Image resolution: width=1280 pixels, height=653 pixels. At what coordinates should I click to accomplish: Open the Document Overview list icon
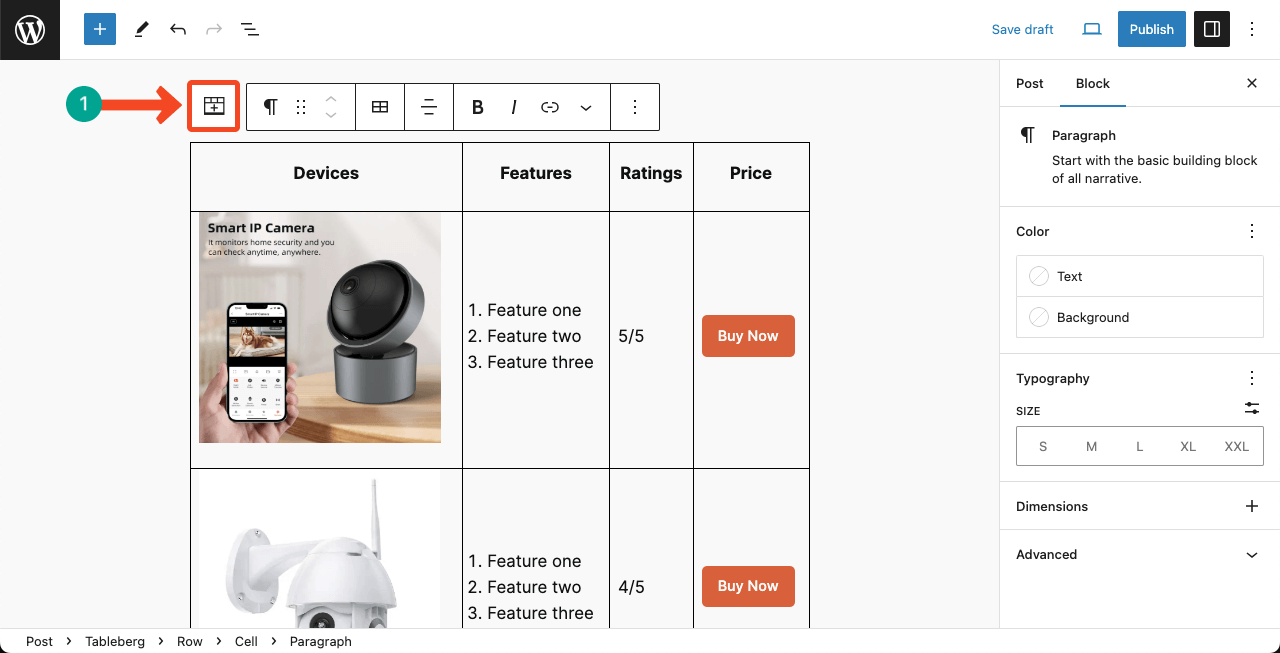coord(249,29)
